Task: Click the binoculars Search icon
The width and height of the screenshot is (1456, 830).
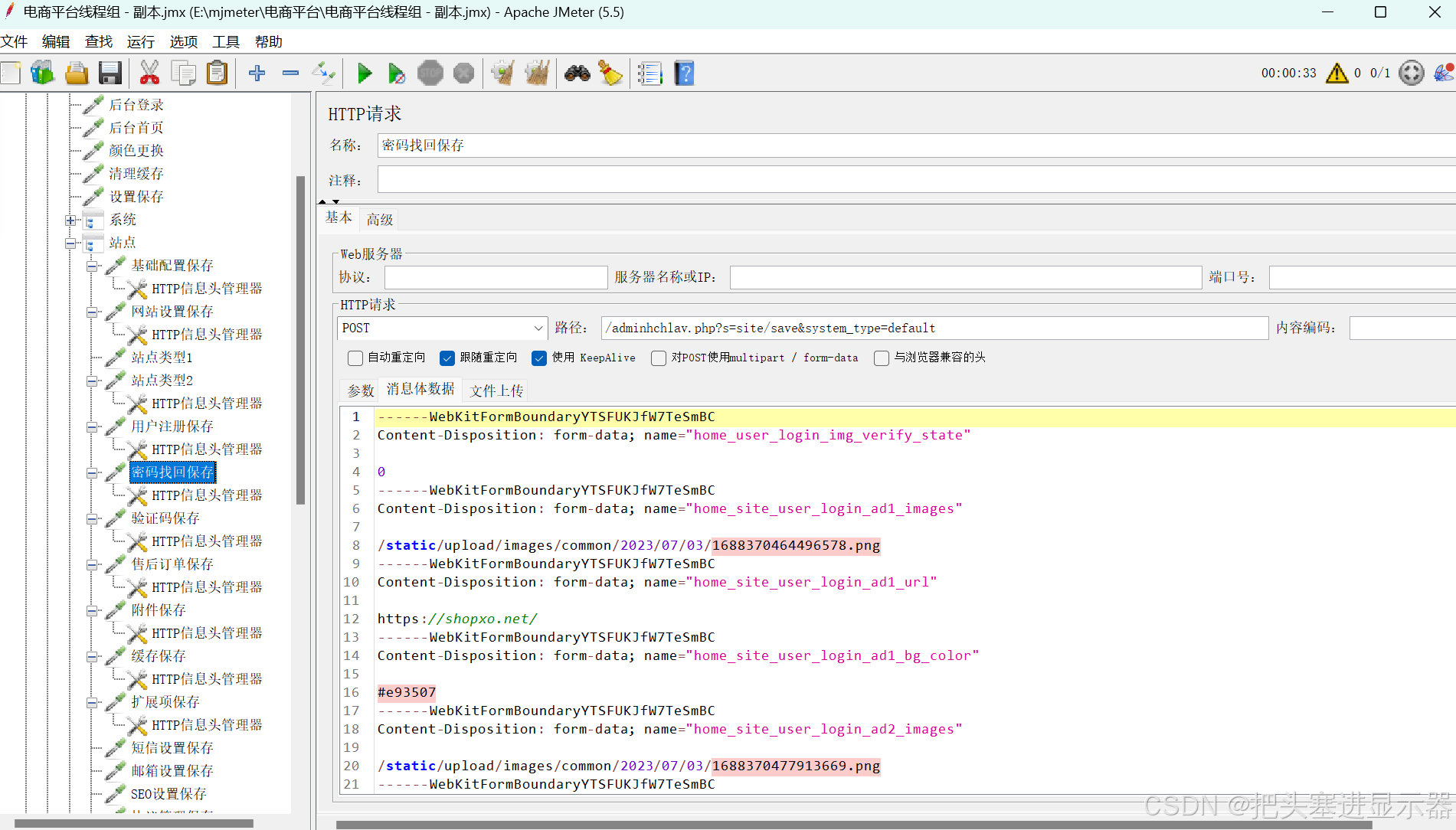Action: pos(577,74)
